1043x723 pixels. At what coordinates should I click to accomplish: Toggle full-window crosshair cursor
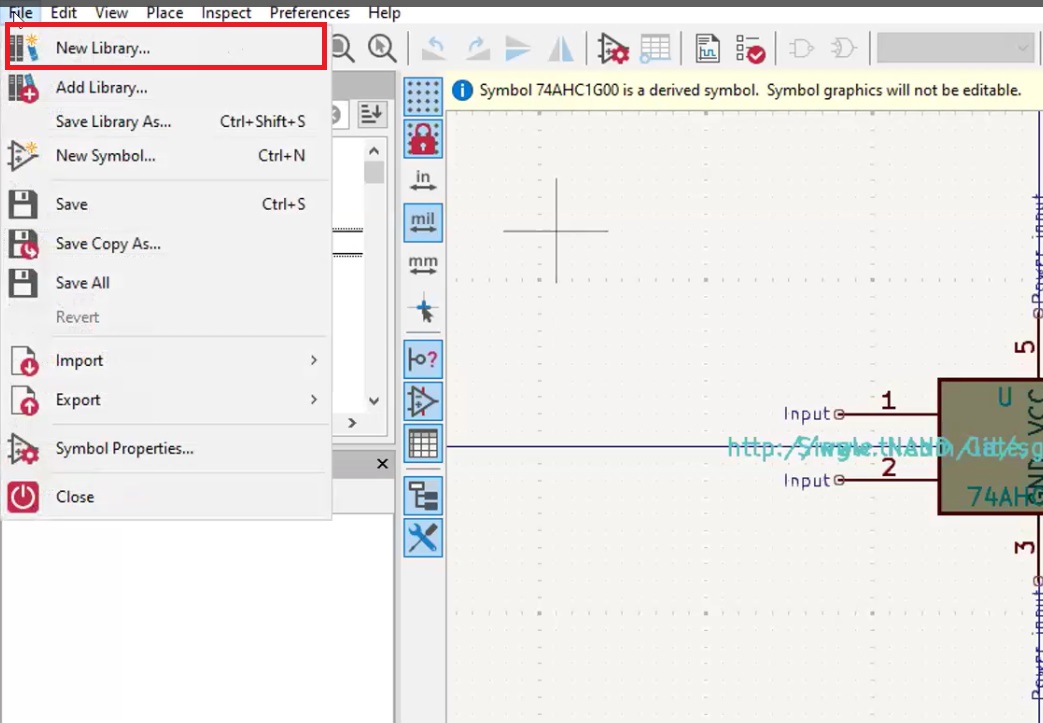423,310
